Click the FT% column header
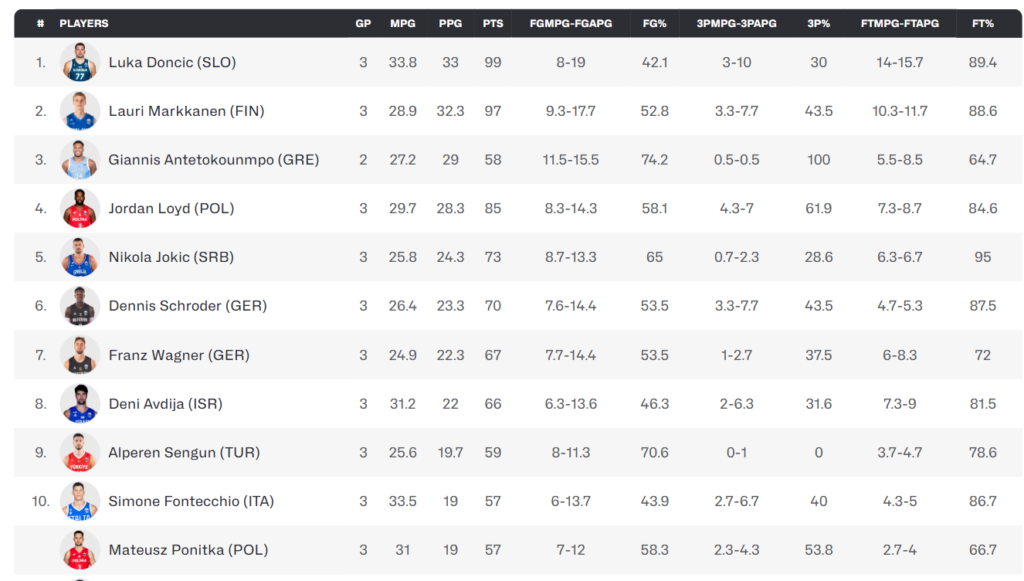Viewport: 1024px width, 581px height. (x=982, y=24)
